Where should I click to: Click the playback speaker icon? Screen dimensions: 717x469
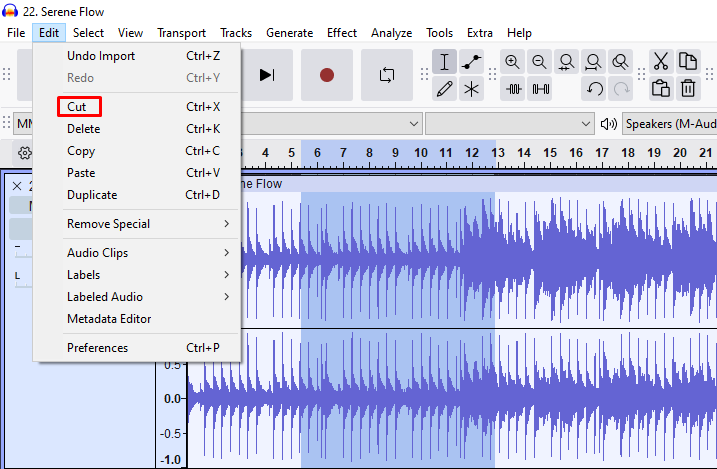pos(609,124)
